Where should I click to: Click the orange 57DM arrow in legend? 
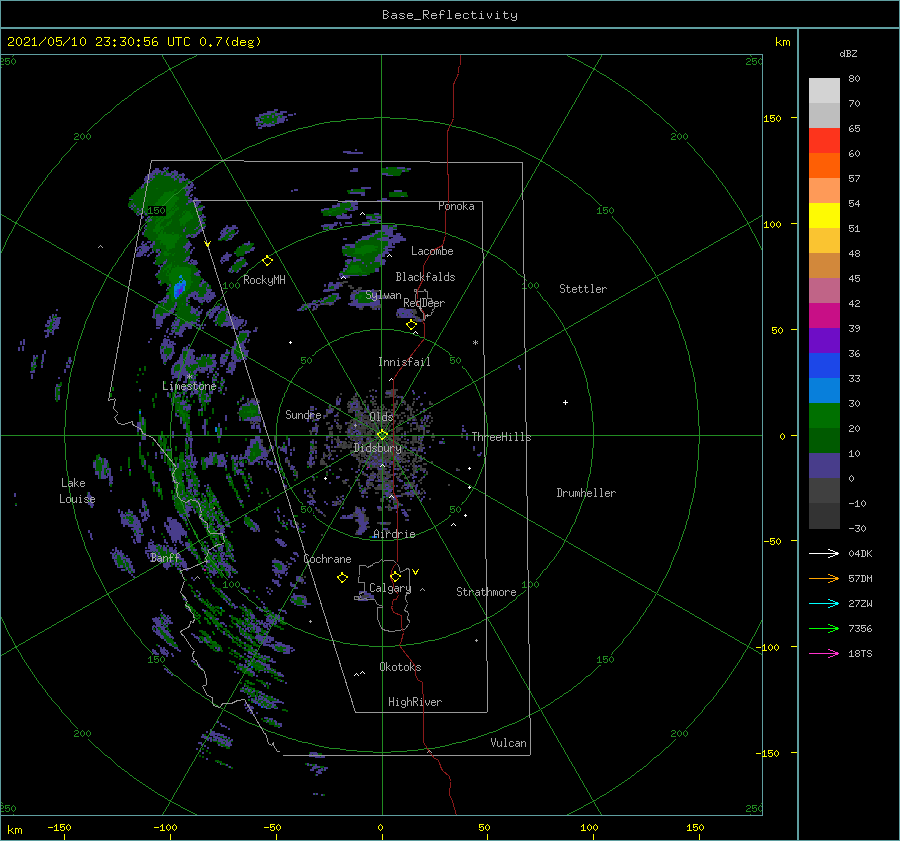824,579
